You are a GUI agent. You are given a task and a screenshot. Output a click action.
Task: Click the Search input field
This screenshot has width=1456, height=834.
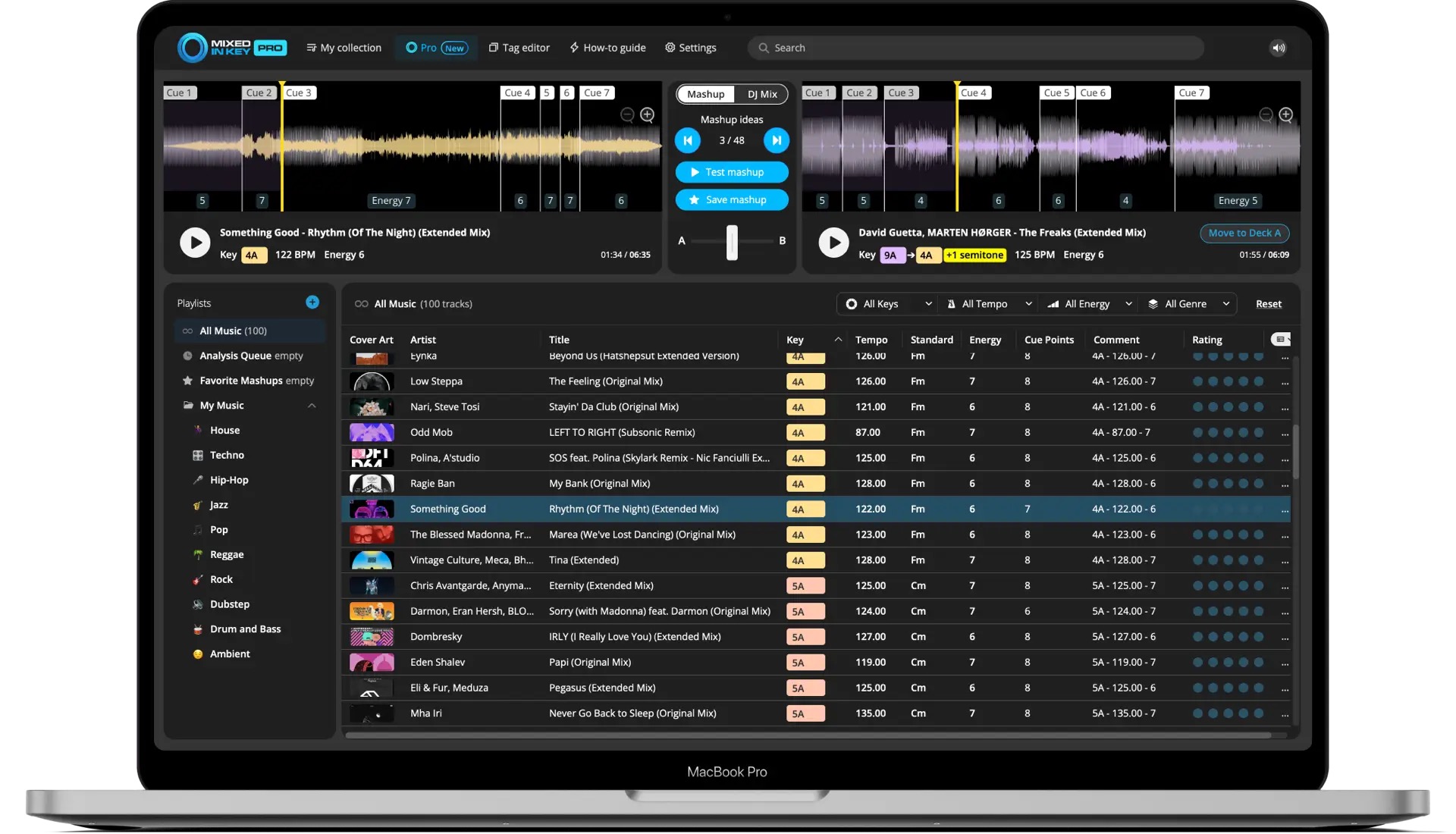[975, 48]
